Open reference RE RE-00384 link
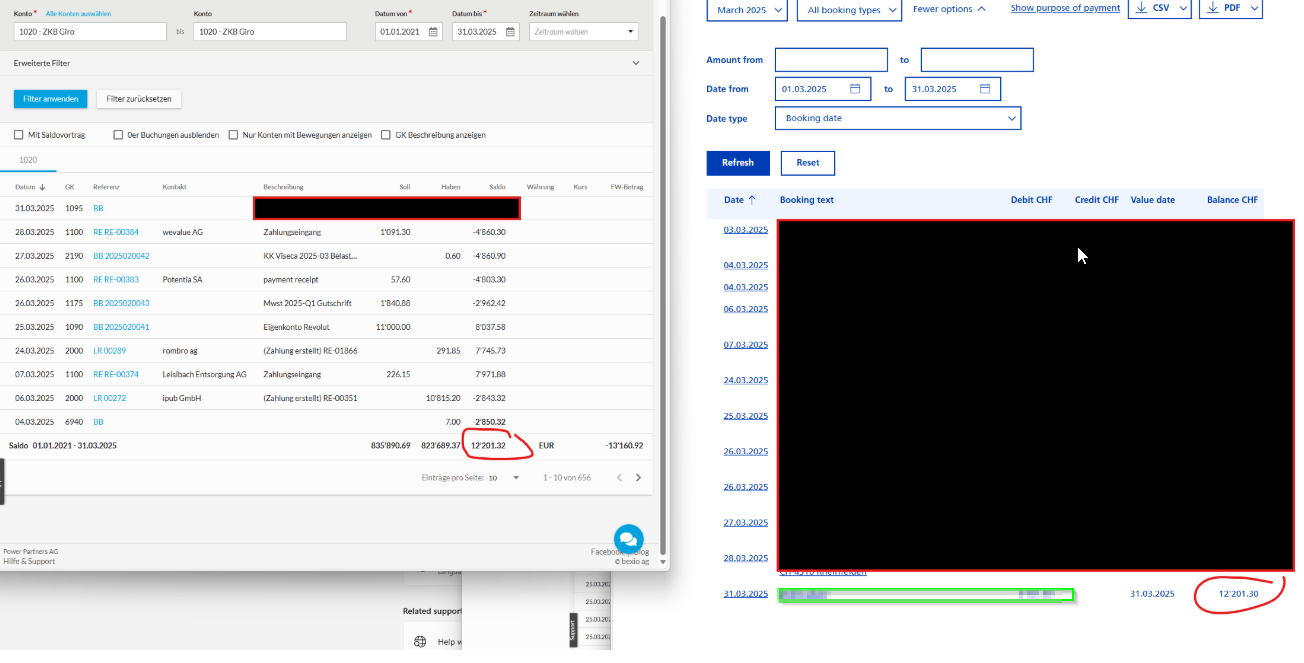 tap(116, 232)
